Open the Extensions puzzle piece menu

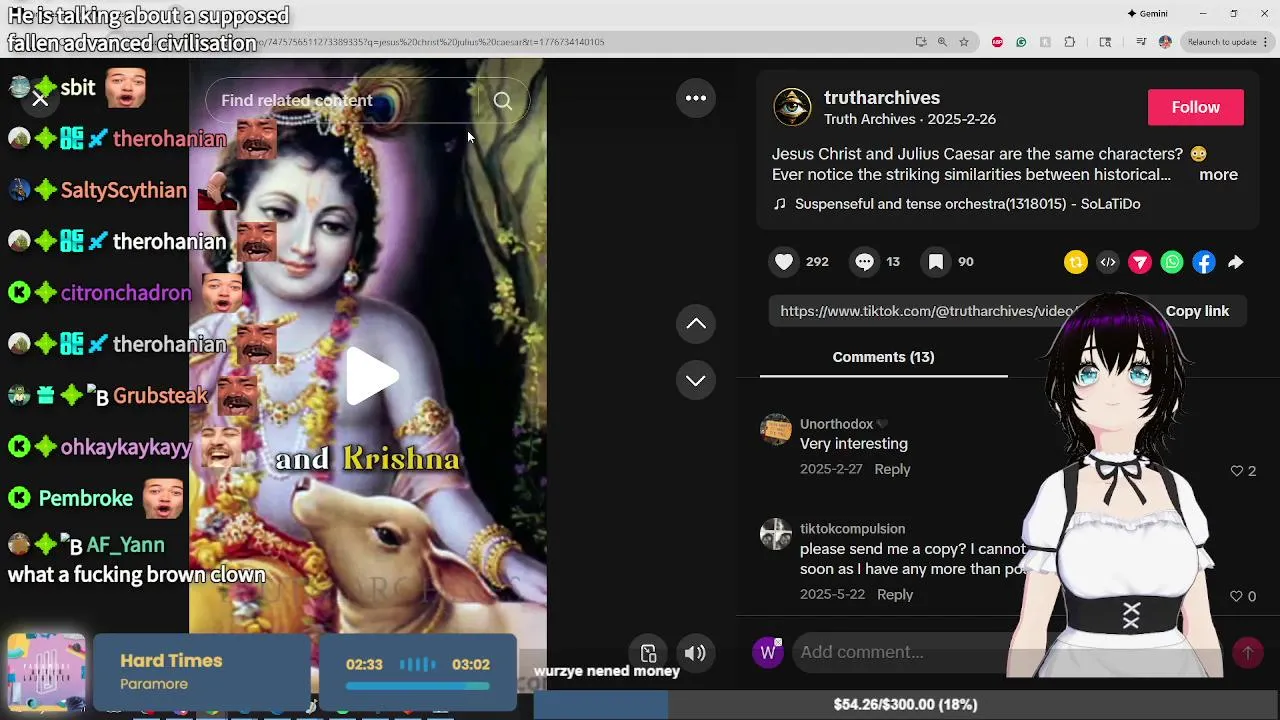(1070, 42)
